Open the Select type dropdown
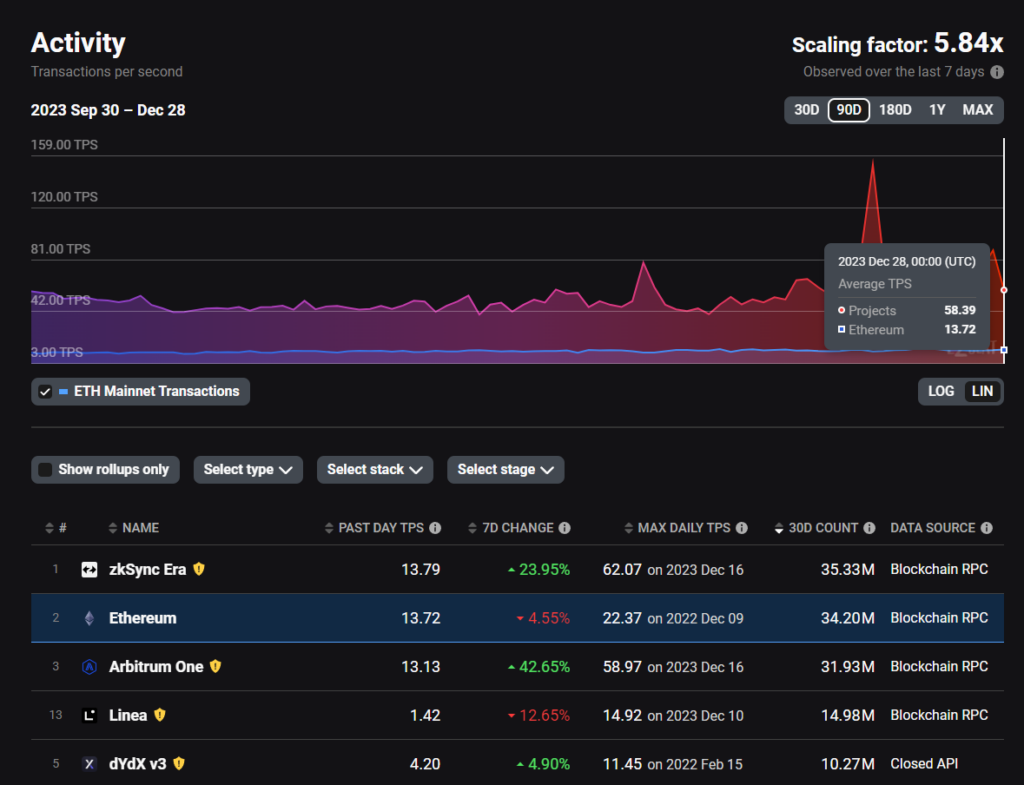This screenshot has width=1024, height=785. click(248, 470)
